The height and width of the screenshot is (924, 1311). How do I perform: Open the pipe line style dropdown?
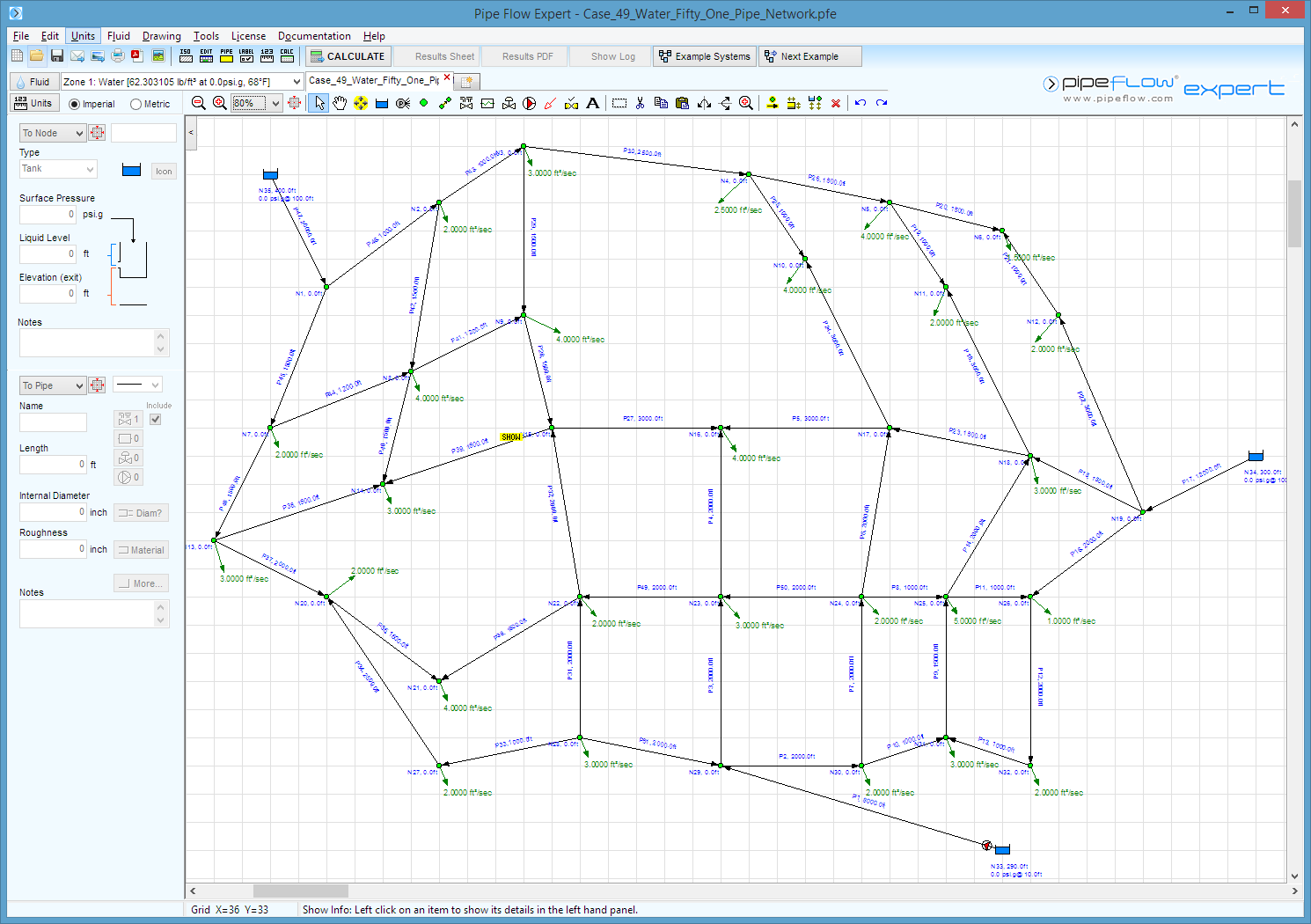pyautogui.click(x=138, y=385)
